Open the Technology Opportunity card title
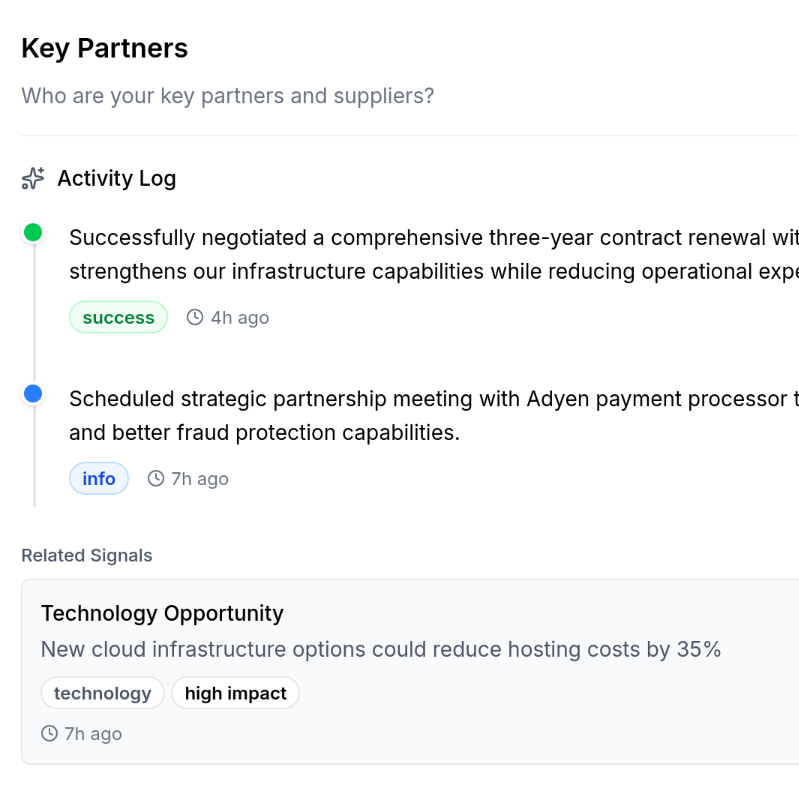The width and height of the screenshot is (799, 787). (162, 613)
